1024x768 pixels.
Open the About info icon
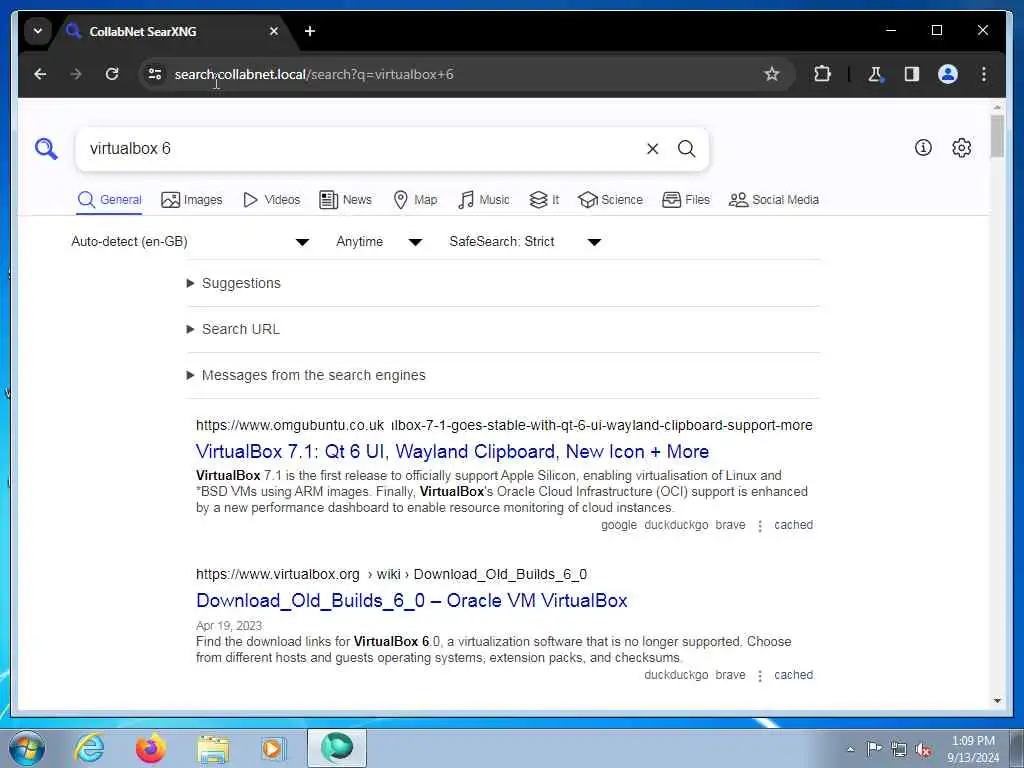[923, 148]
